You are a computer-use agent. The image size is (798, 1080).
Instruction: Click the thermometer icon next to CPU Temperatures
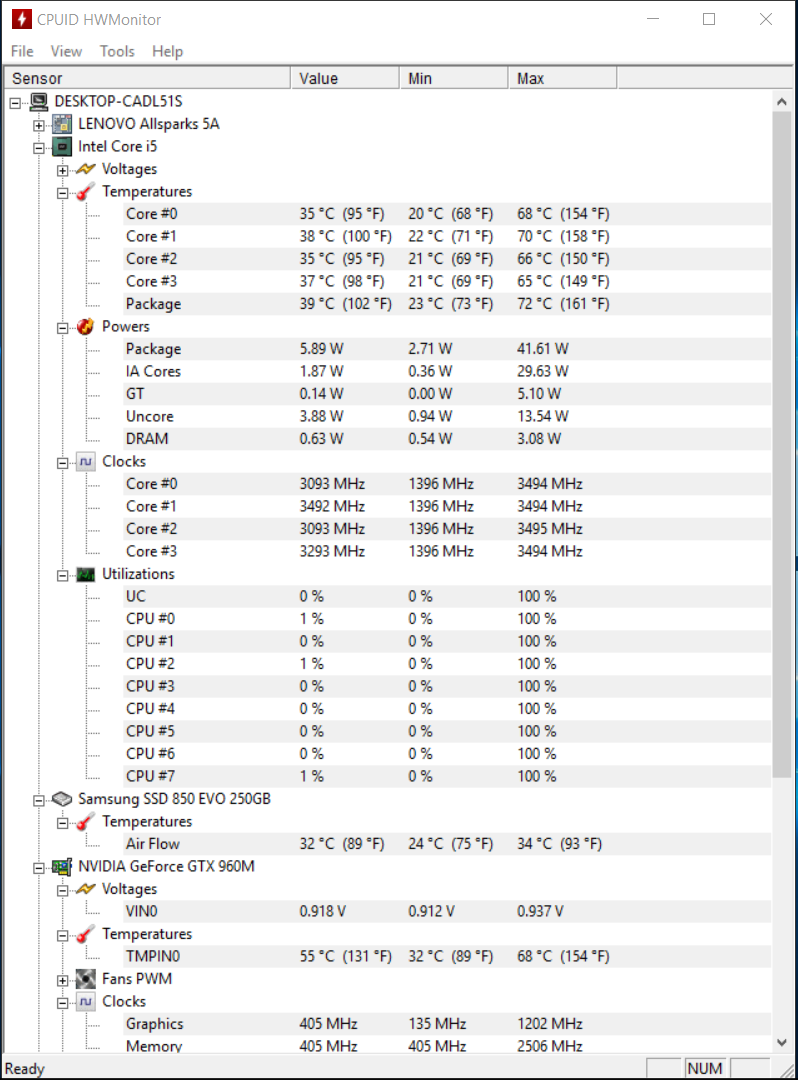85,191
